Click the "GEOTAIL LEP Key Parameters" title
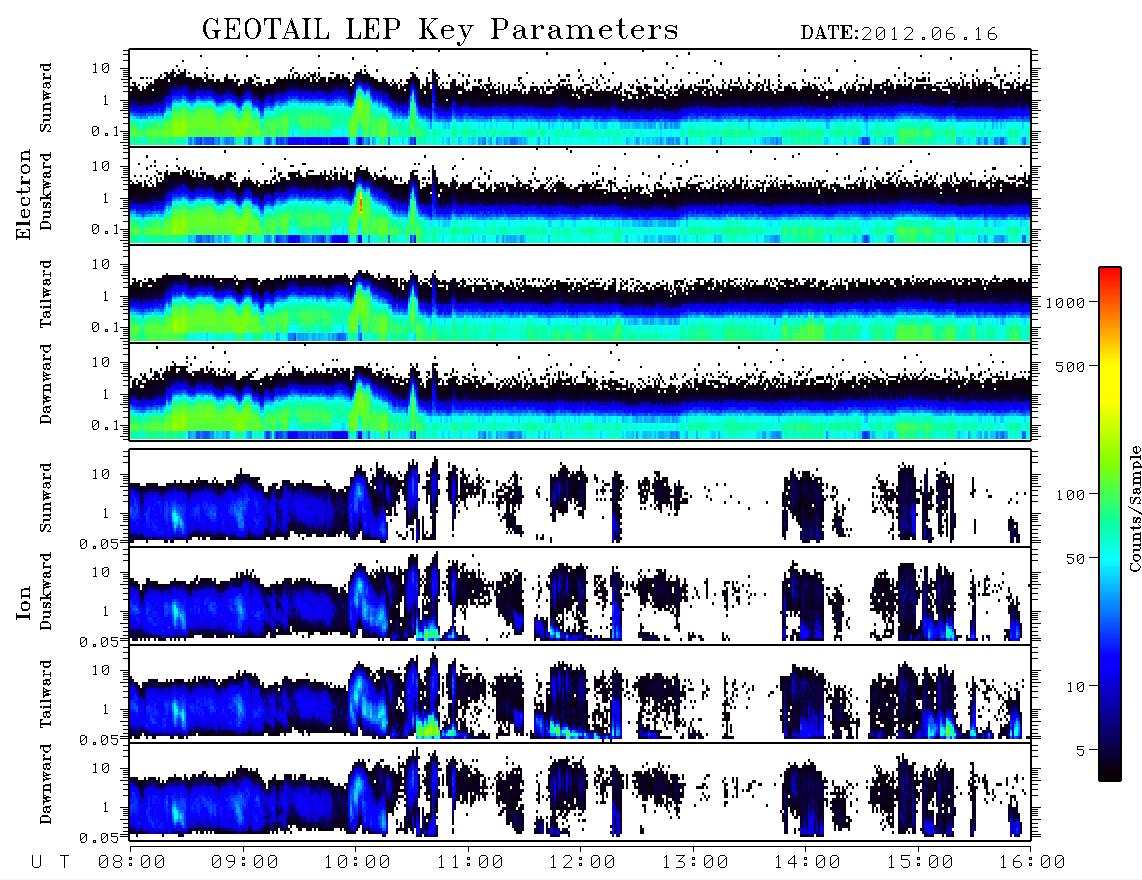This screenshot has height=880, width=1142. tap(440, 31)
